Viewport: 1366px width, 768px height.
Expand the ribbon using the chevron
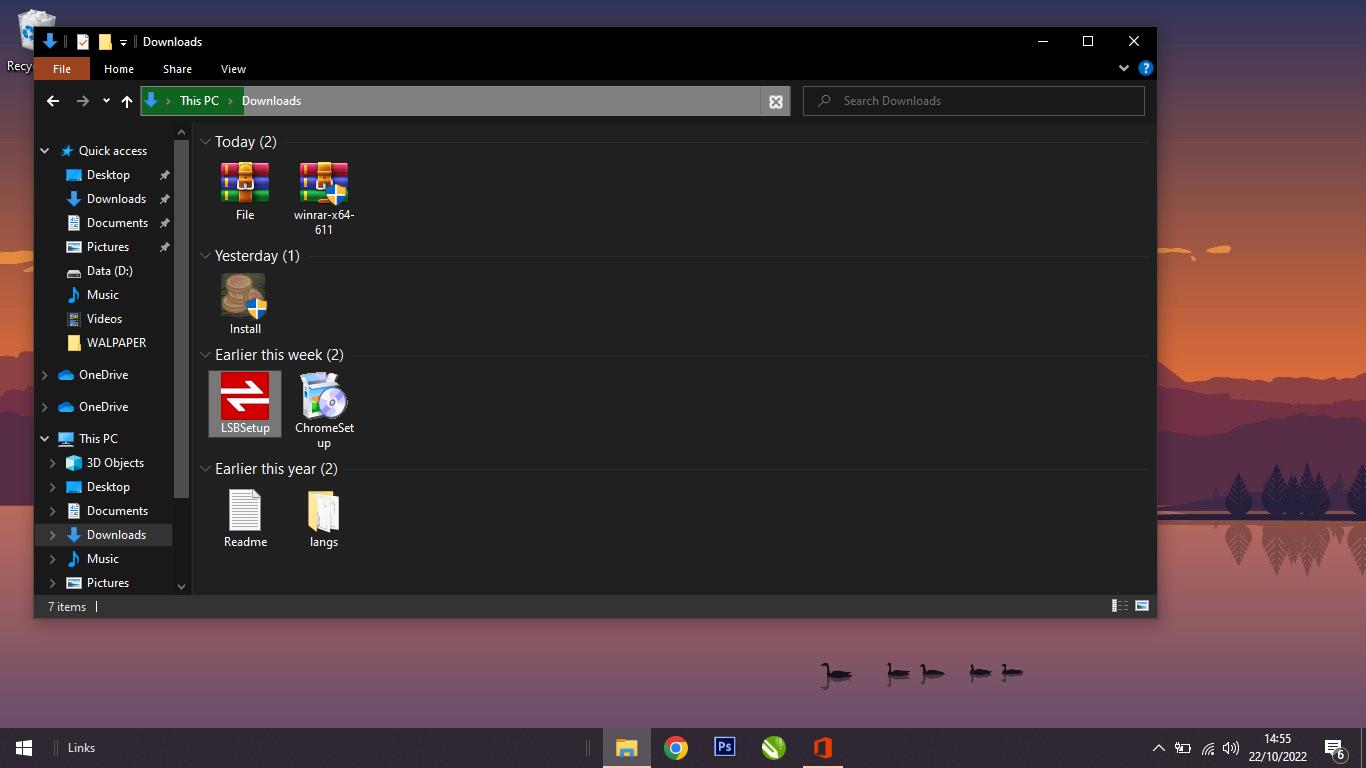(1124, 68)
